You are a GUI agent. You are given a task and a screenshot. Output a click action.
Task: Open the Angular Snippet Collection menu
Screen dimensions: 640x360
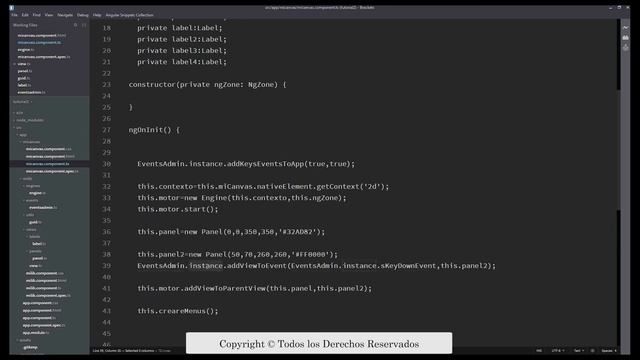[129, 15]
